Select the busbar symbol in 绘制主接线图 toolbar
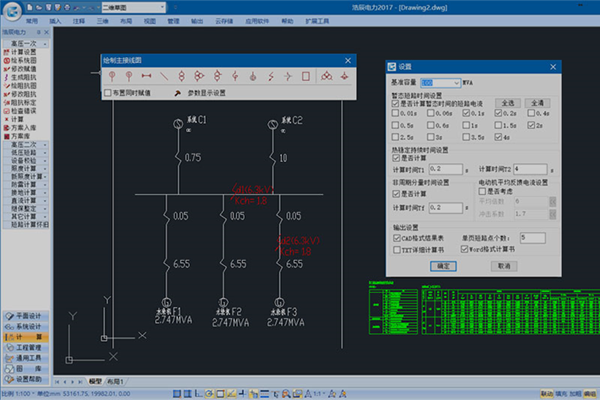The width and height of the screenshot is (600, 400). [146, 76]
